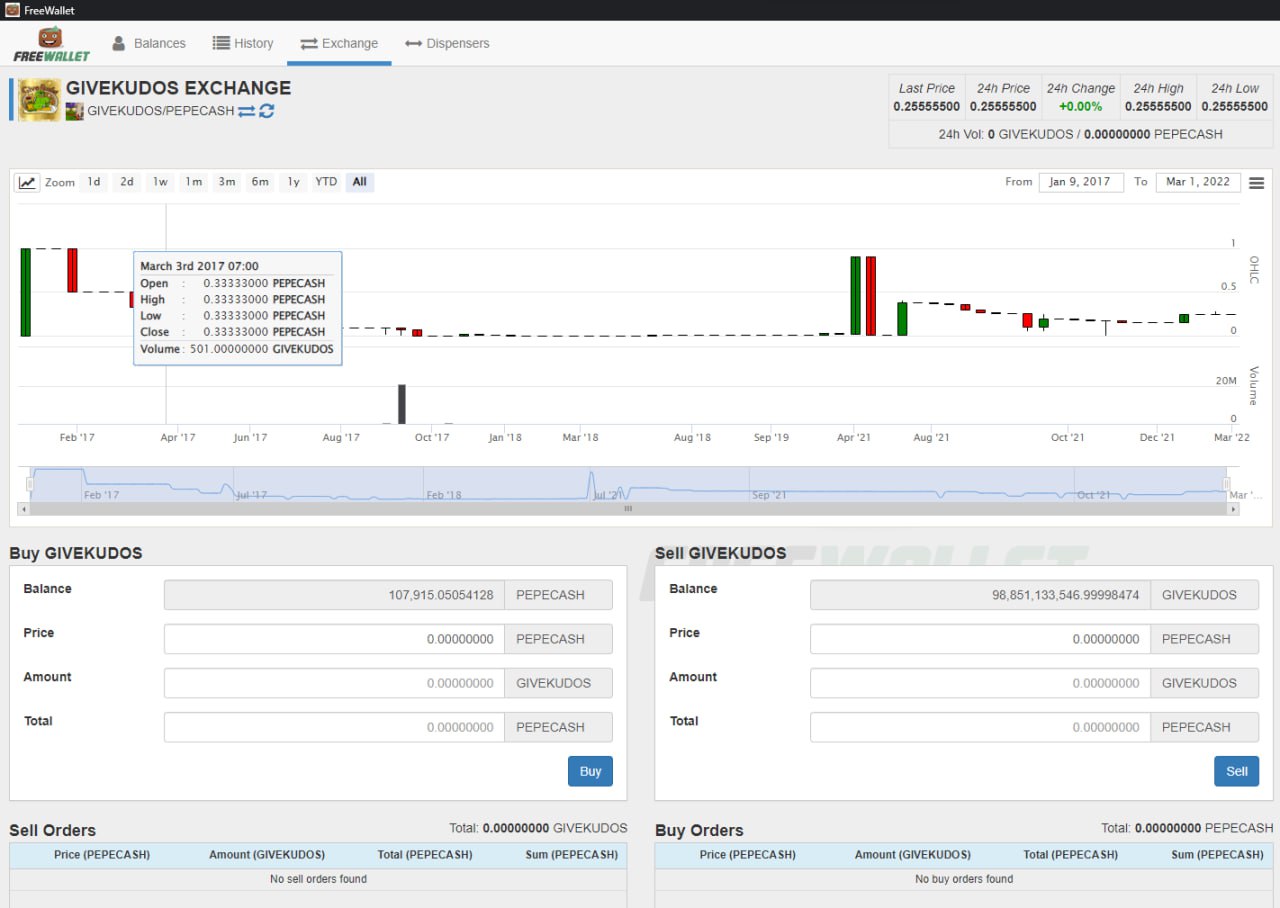Toggle chart type line icon
This screenshot has height=908, width=1280.
click(x=27, y=182)
